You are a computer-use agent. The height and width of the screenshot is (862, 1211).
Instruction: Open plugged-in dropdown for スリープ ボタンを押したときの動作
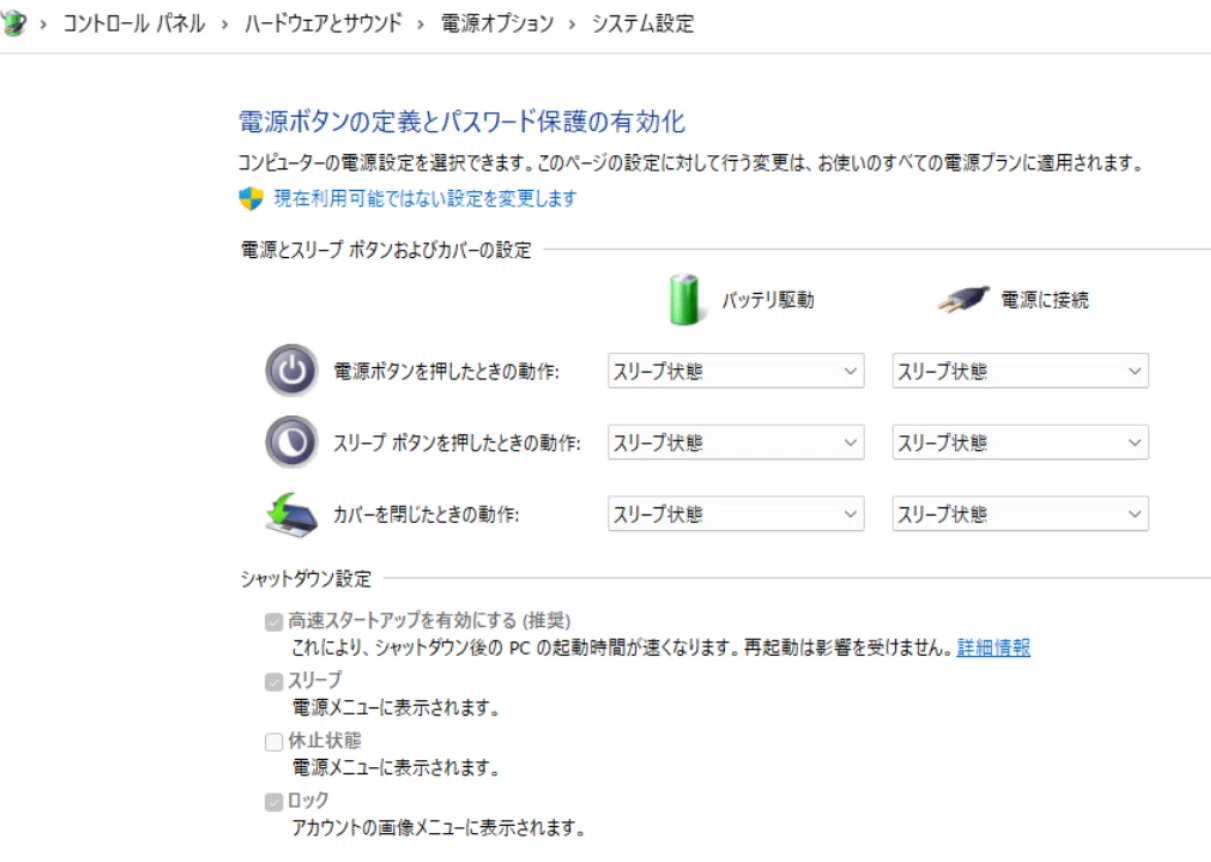click(x=1020, y=442)
